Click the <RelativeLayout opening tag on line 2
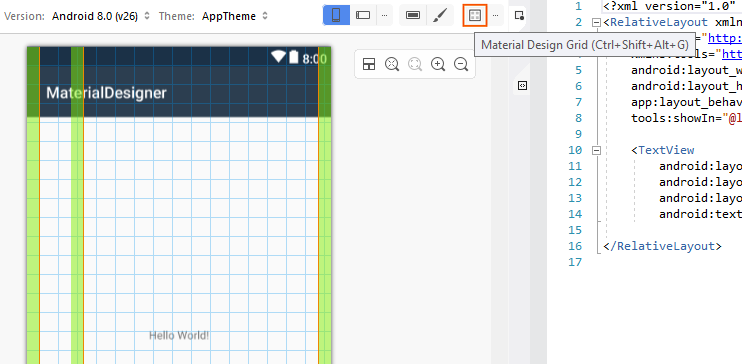Viewport: 742px width, 364px height. tap(655, 22)
